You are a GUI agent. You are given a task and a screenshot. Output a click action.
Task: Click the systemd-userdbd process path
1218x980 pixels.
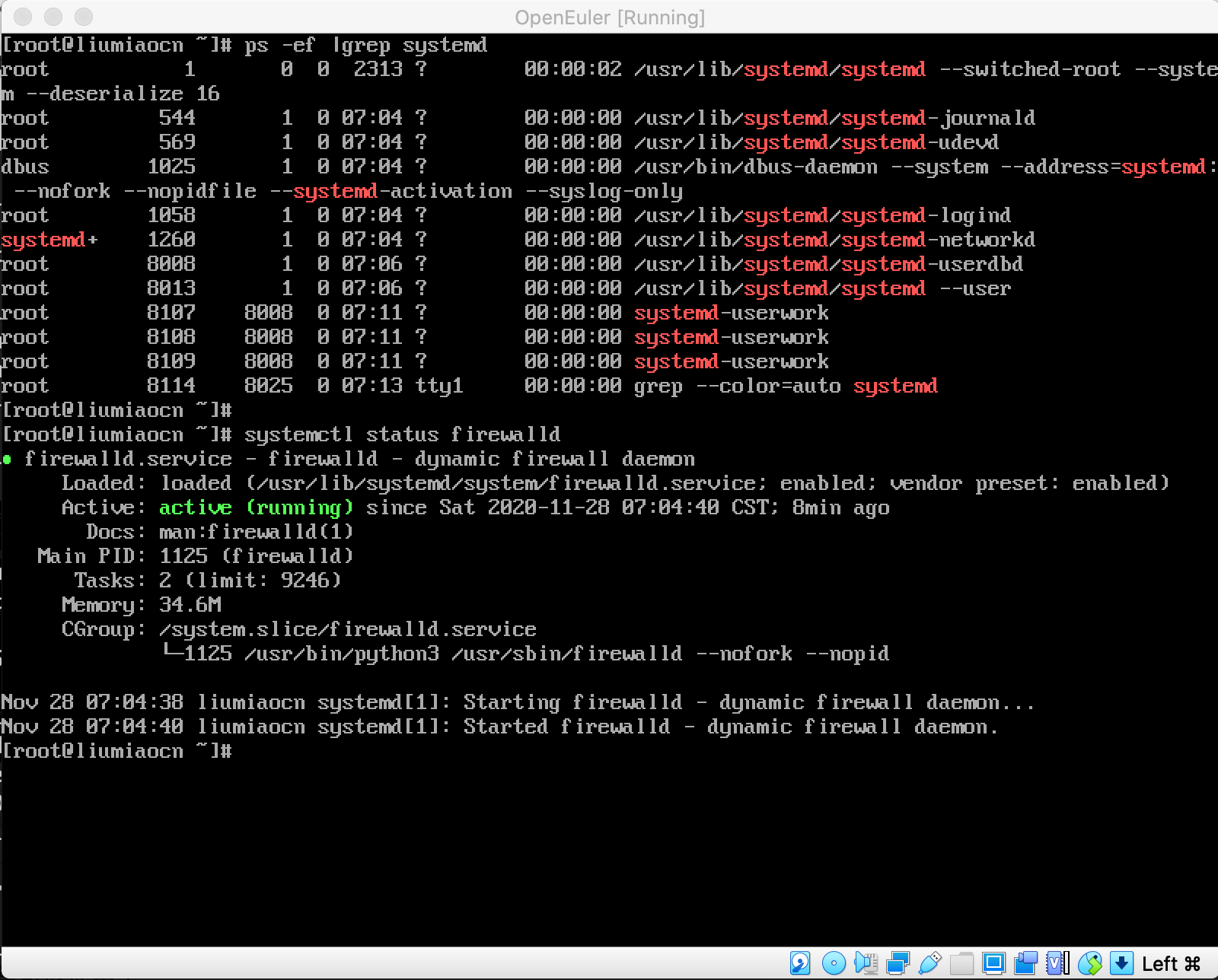coord(829,264)
